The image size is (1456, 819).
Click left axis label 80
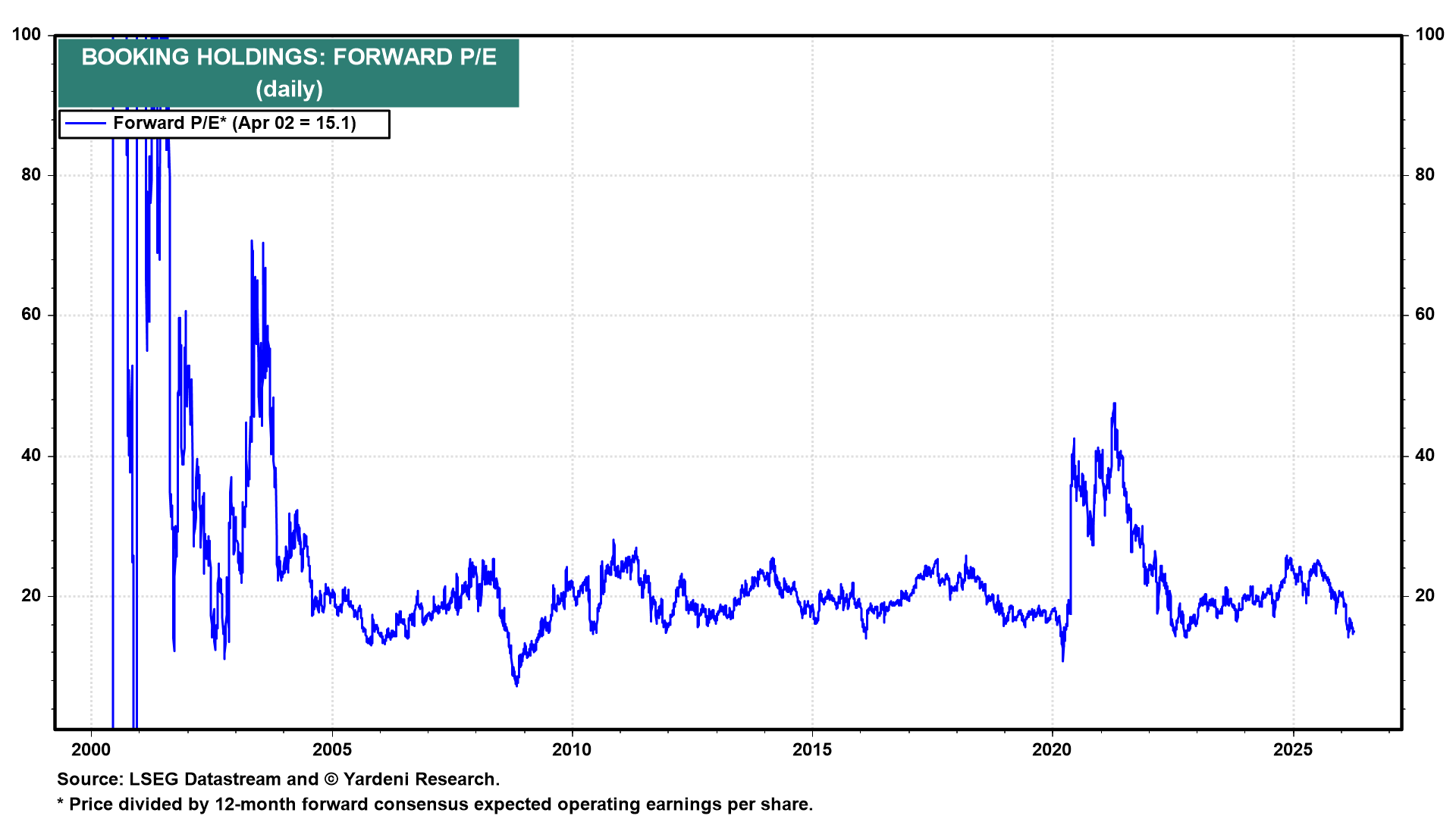pyautogui.click(x=31, y=174)
